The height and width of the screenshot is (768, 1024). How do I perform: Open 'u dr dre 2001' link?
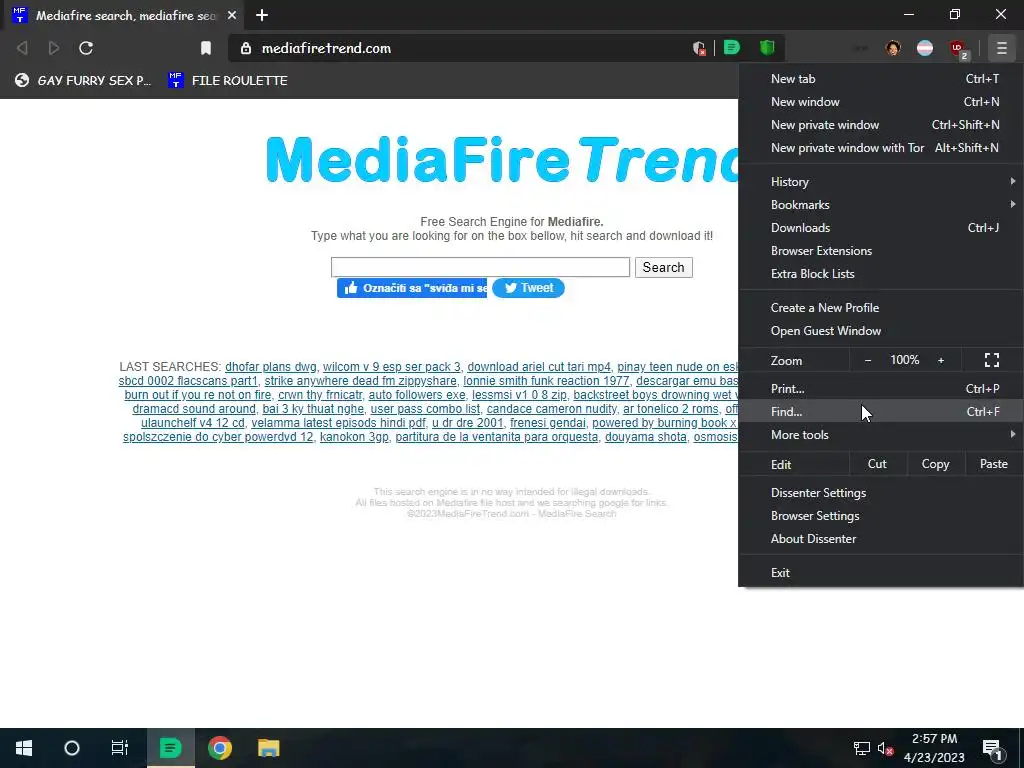[468, 423]
